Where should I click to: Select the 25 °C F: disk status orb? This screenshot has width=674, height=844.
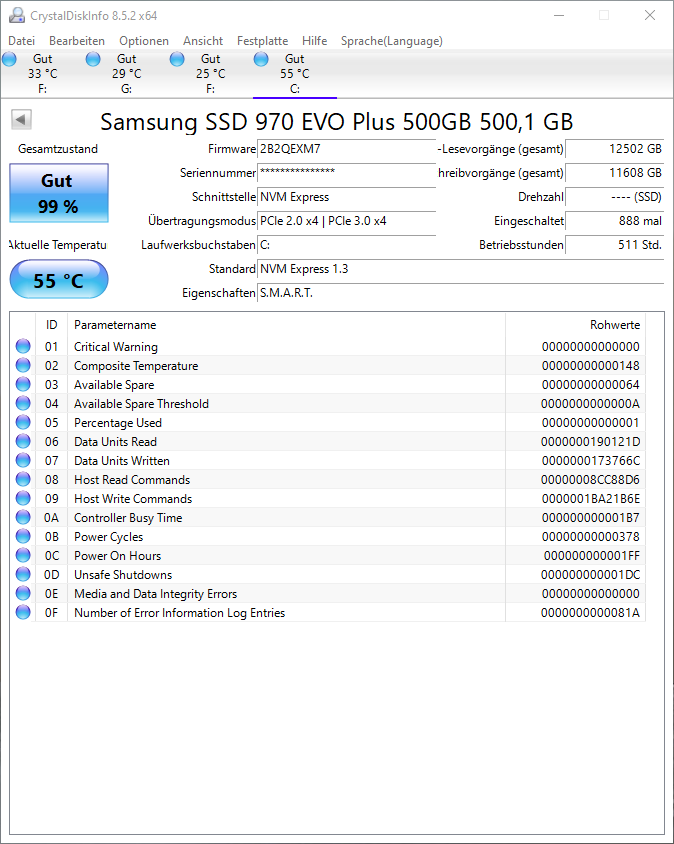(x=177, y=59)
